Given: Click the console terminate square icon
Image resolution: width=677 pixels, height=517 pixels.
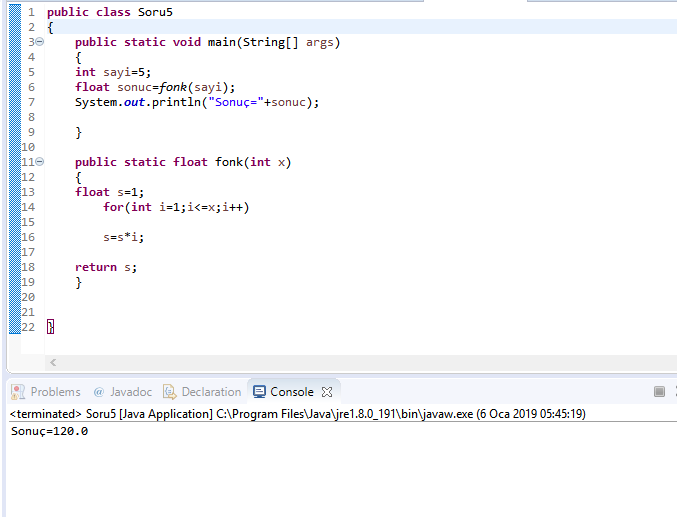Looking at the screenshot, I should pyautogui.click(x=659, y=391).
